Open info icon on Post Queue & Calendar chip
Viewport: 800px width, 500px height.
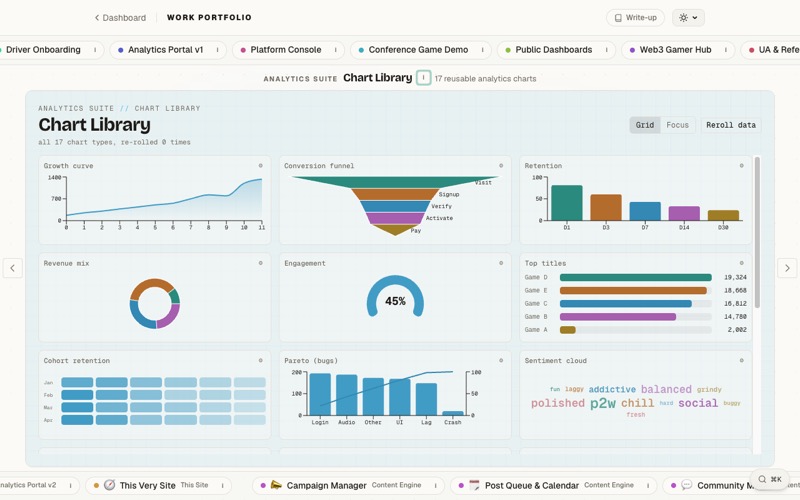[648, 486]
